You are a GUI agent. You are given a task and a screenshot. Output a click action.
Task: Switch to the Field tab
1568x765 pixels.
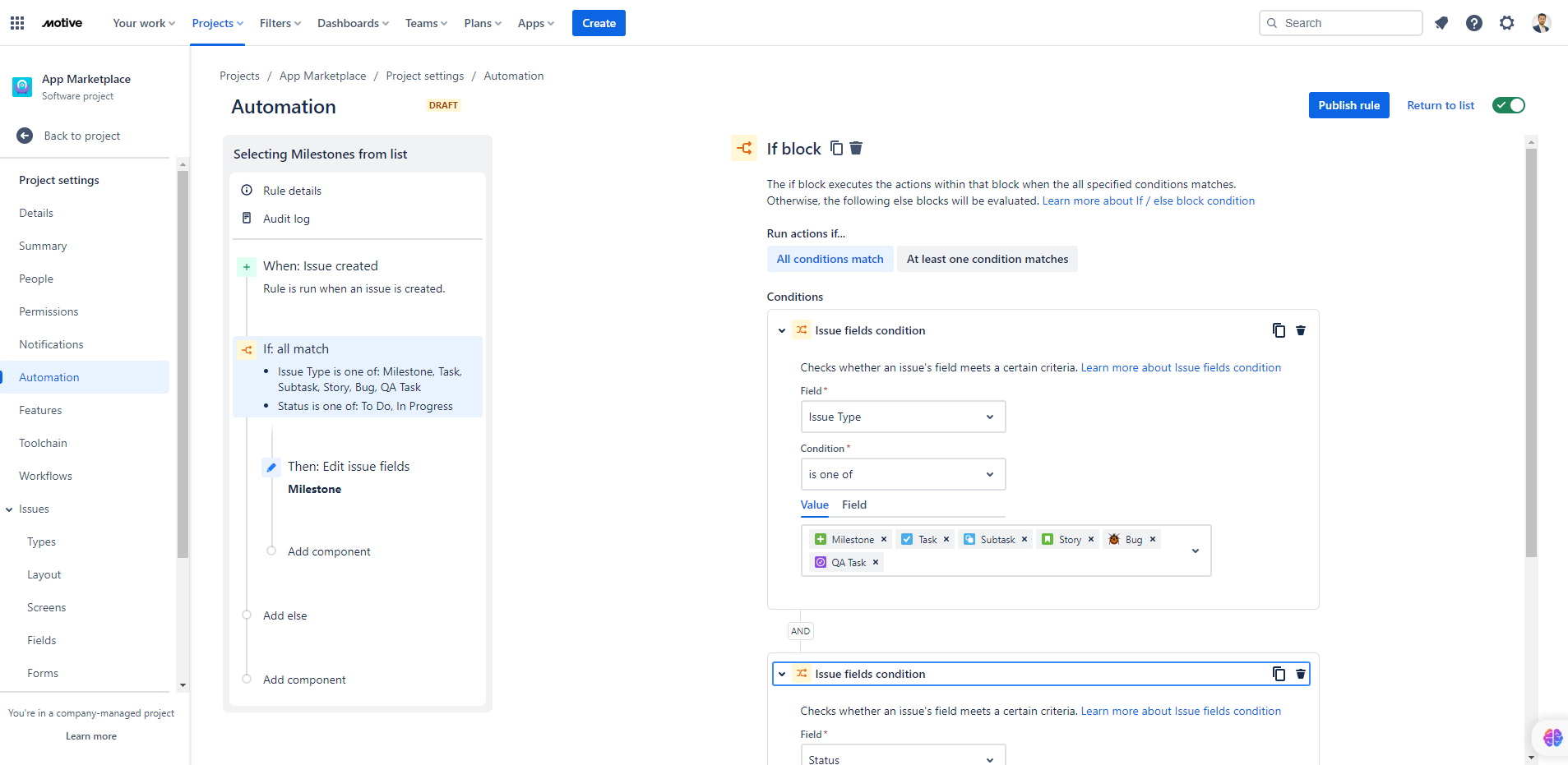click(854, 505)
